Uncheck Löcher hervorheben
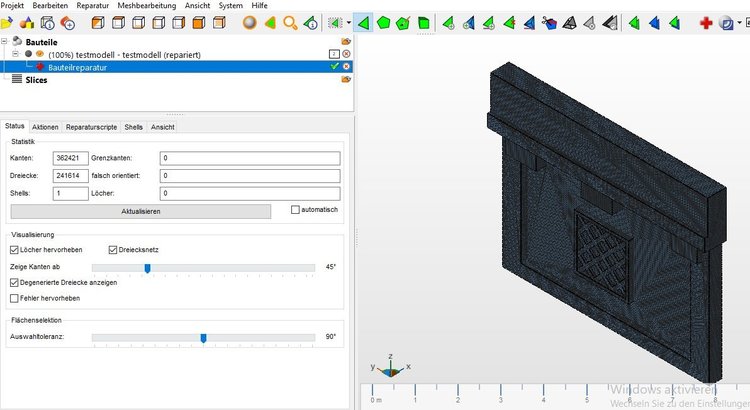Image resolution: width=750 pixels, height=410 pixels. (14, 250)
